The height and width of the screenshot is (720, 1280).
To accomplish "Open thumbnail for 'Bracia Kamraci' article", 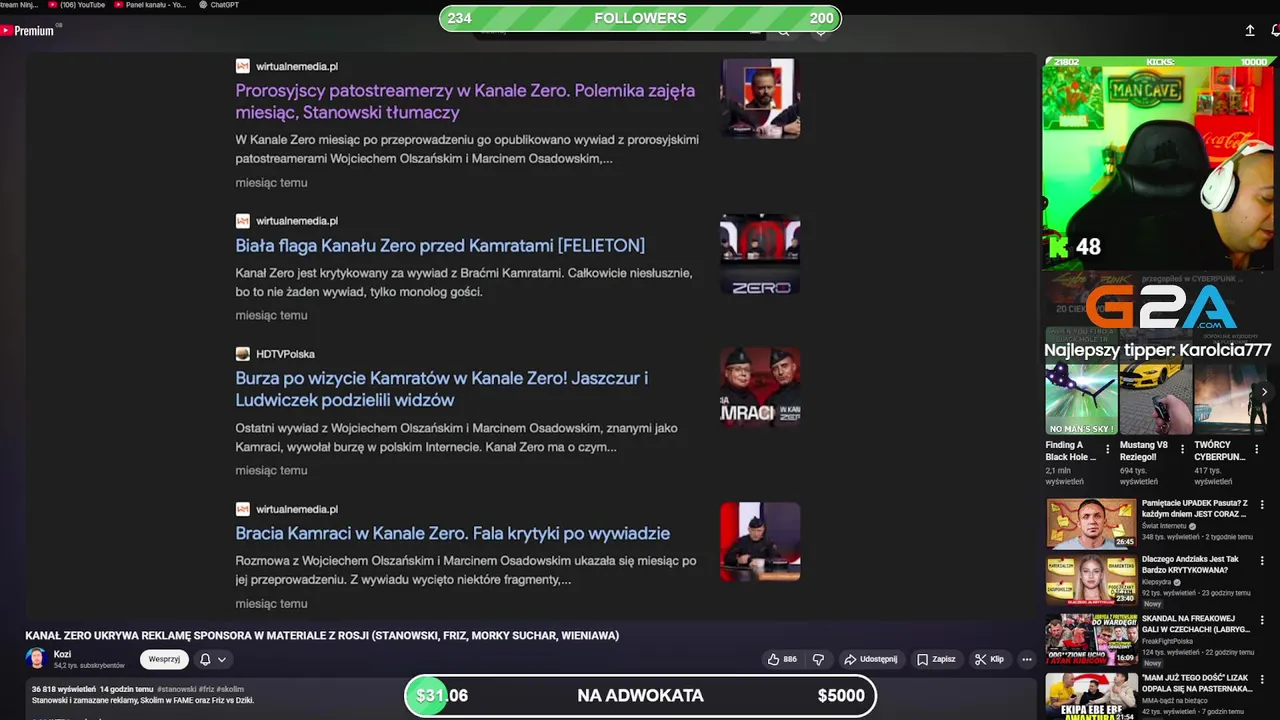I will 760,542.
